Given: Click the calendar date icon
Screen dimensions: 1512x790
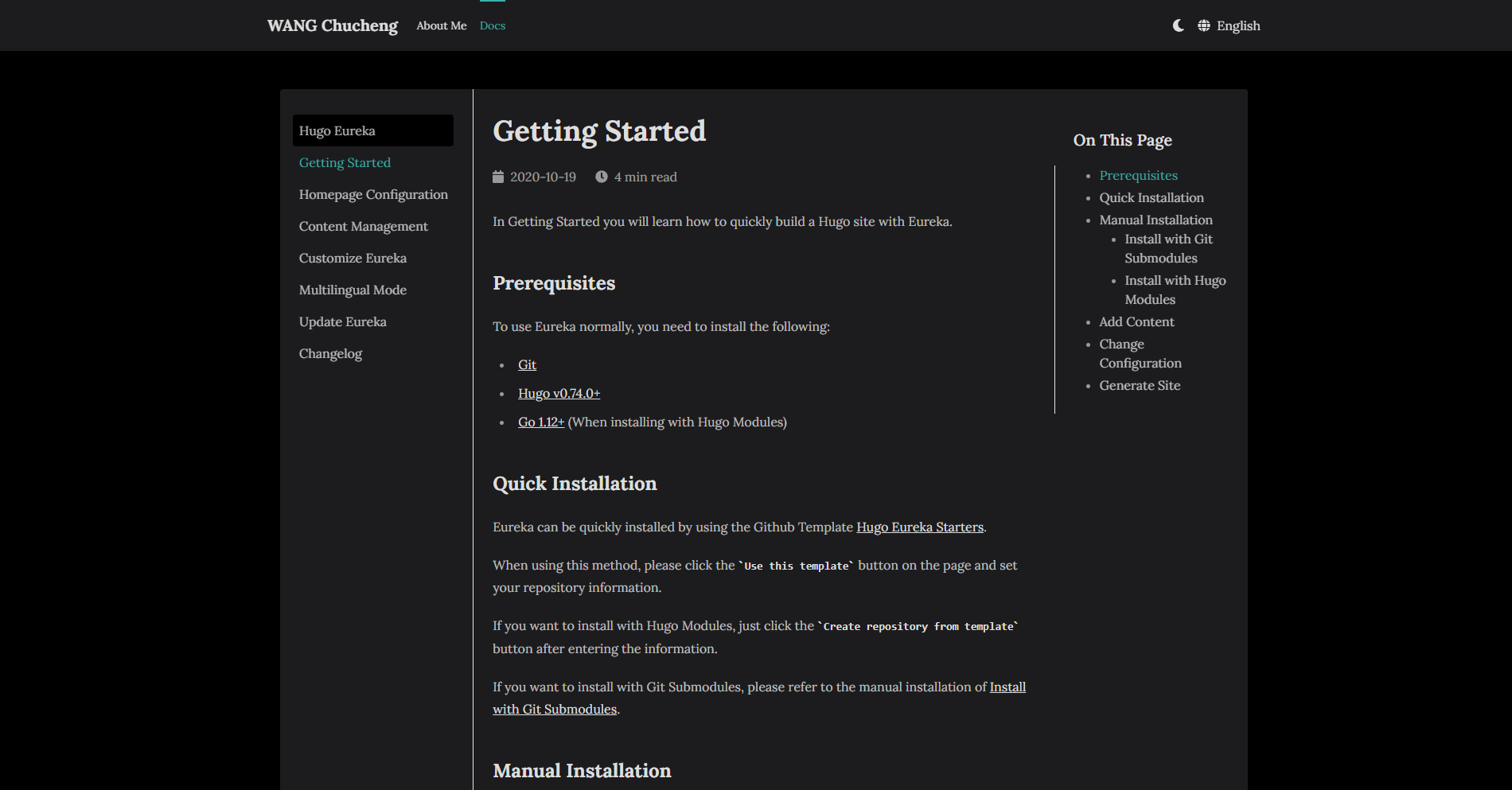Looking at the screenshot, I should (x=498, y=177).
